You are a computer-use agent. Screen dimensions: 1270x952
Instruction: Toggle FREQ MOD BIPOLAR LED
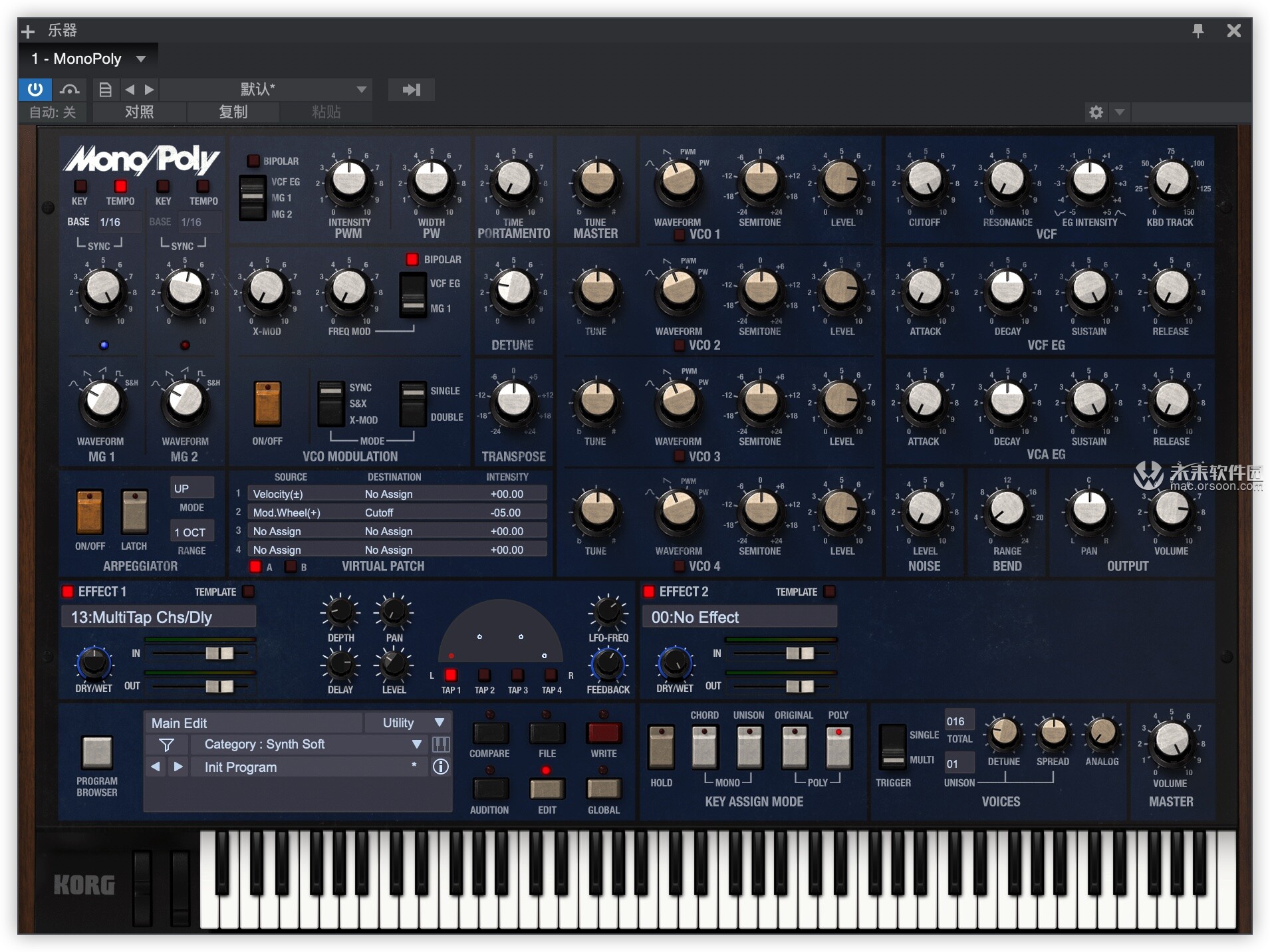coord(412,259)
